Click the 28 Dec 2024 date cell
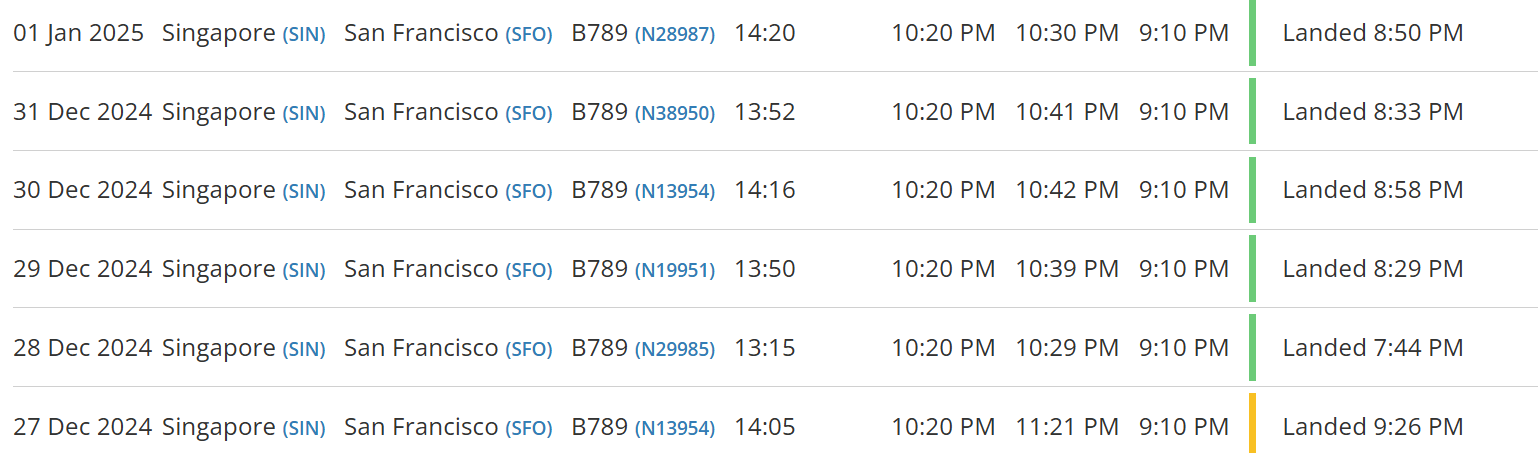Viewport: 1538px width, 453px height. (82, 348)
